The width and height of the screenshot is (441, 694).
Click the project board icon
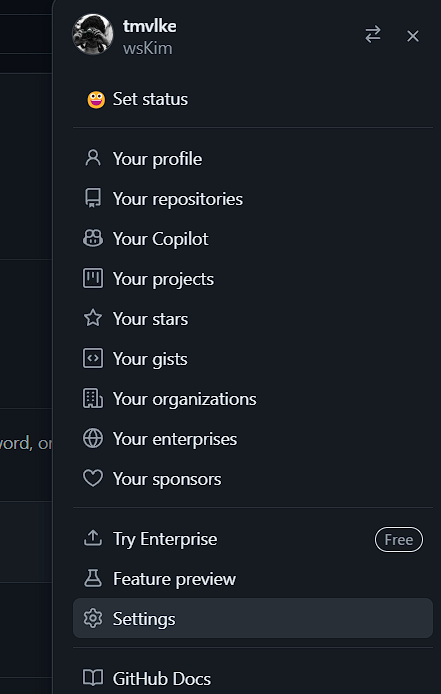click(x=93, y=278)
